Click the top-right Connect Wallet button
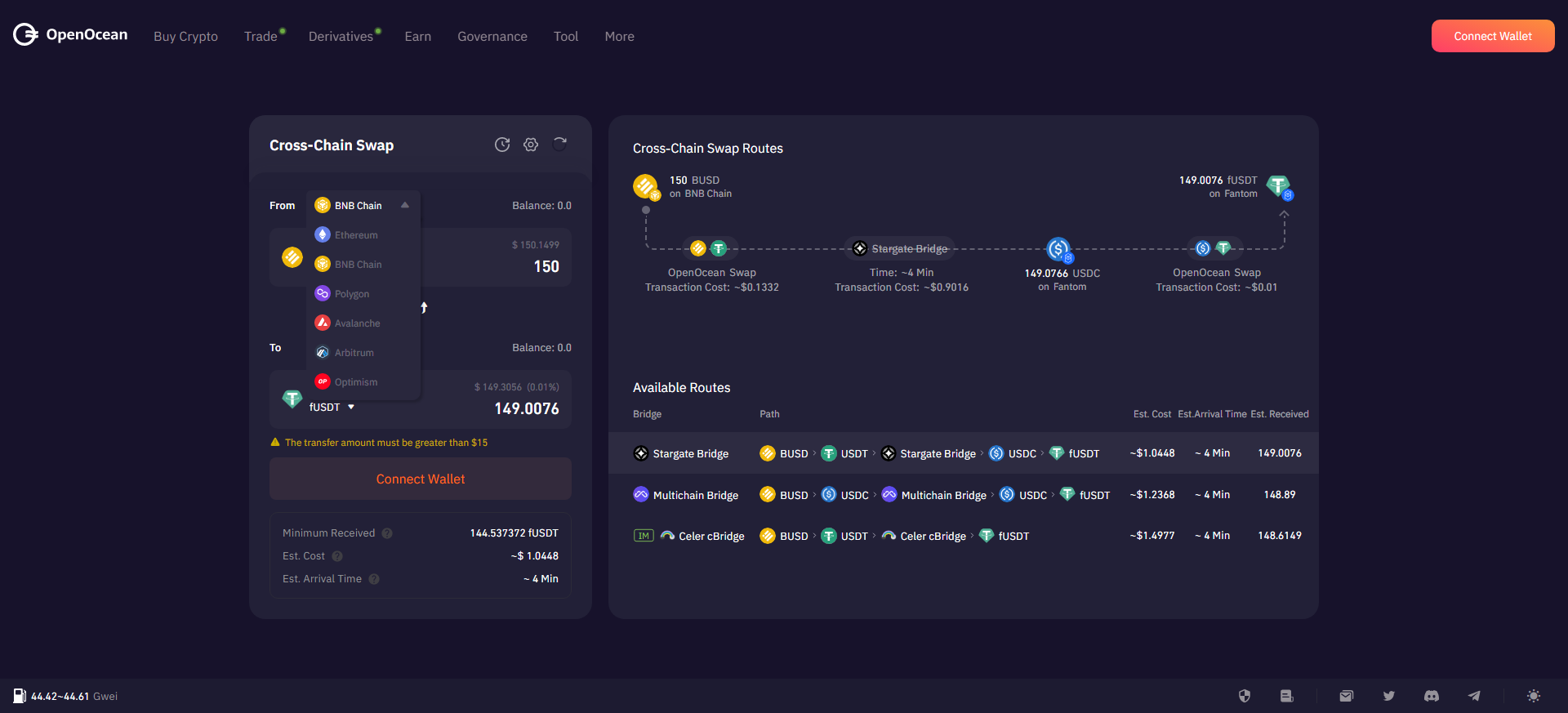Viewport: 1568px width, 713px height. (x=1492, y=36)
